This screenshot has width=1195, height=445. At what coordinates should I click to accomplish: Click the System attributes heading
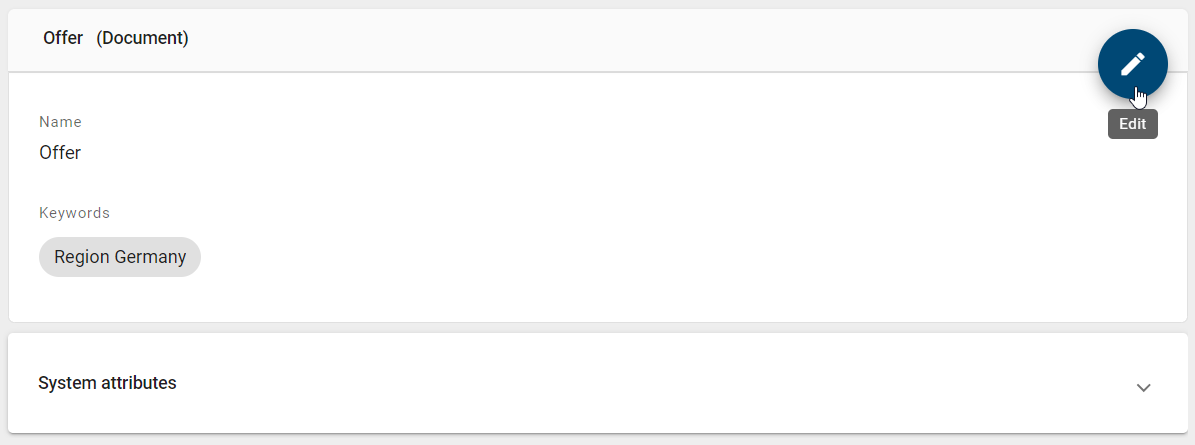point(107,383)
